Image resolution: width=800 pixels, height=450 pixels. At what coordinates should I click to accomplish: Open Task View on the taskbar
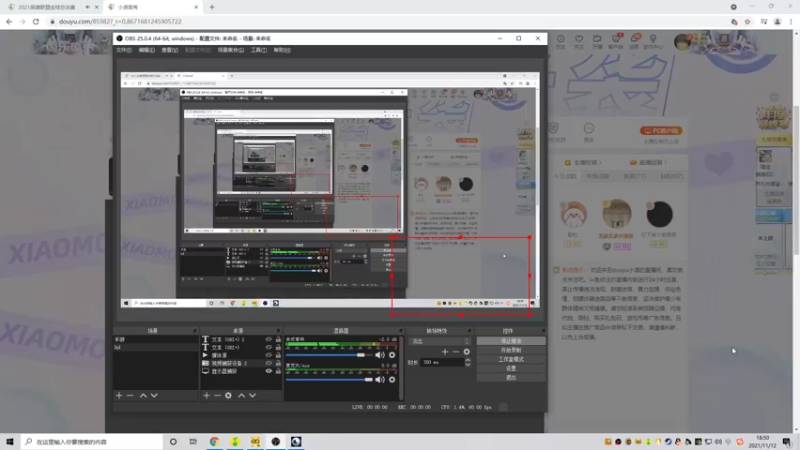193,441
